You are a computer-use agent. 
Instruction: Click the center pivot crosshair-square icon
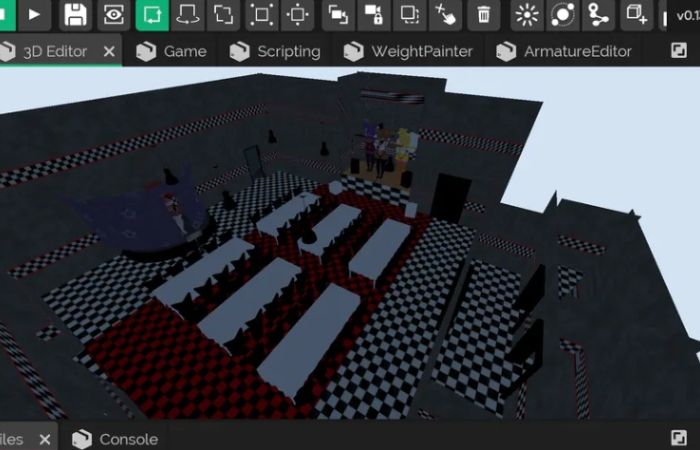coord(298,15)
